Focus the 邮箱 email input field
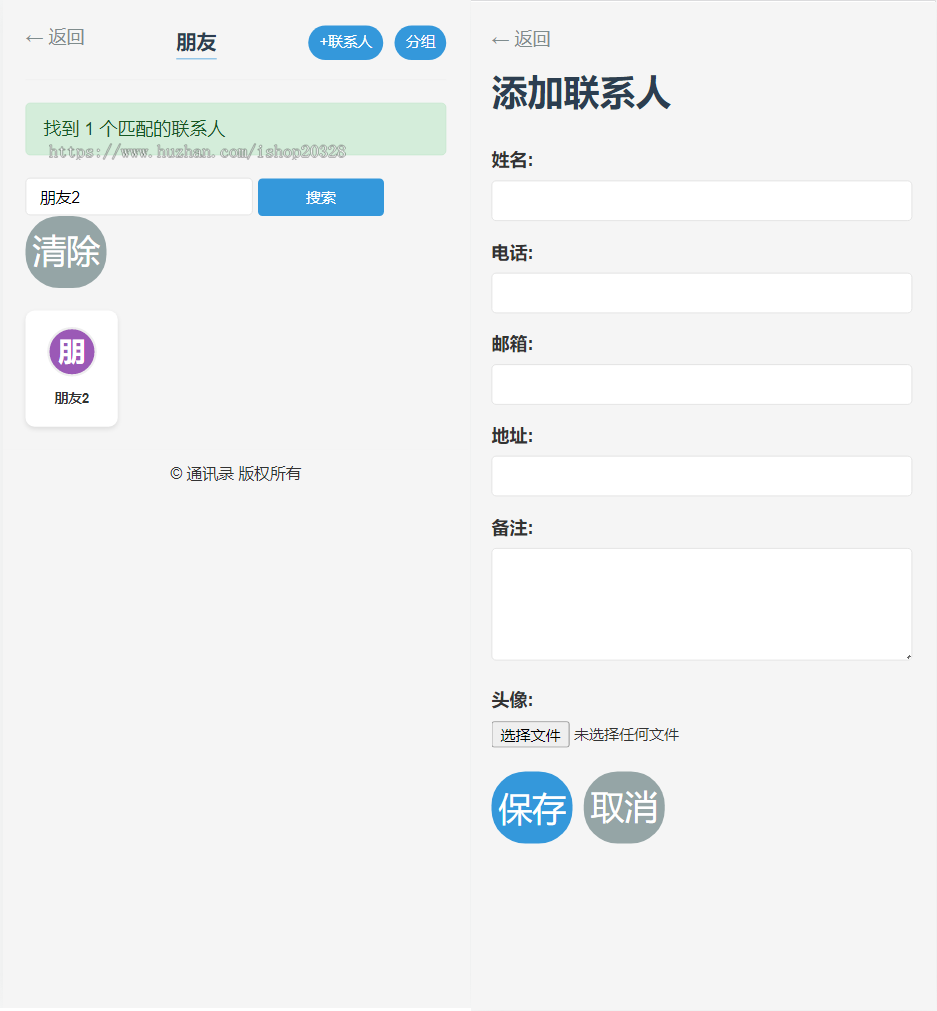Screen dimensions: 937x1011 tap(702, 384)
